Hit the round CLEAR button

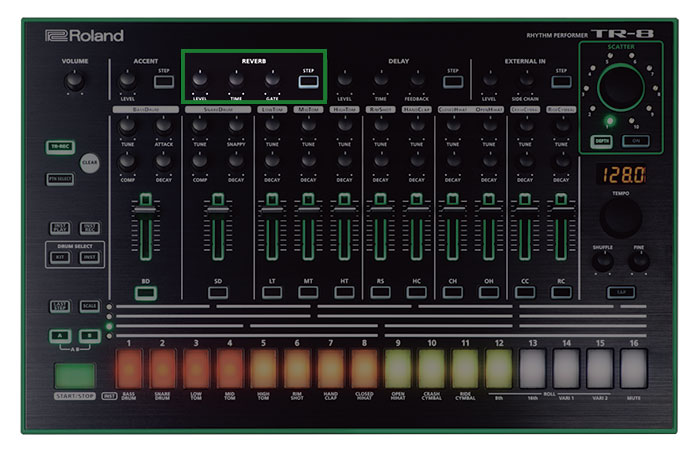click(90, 163)
